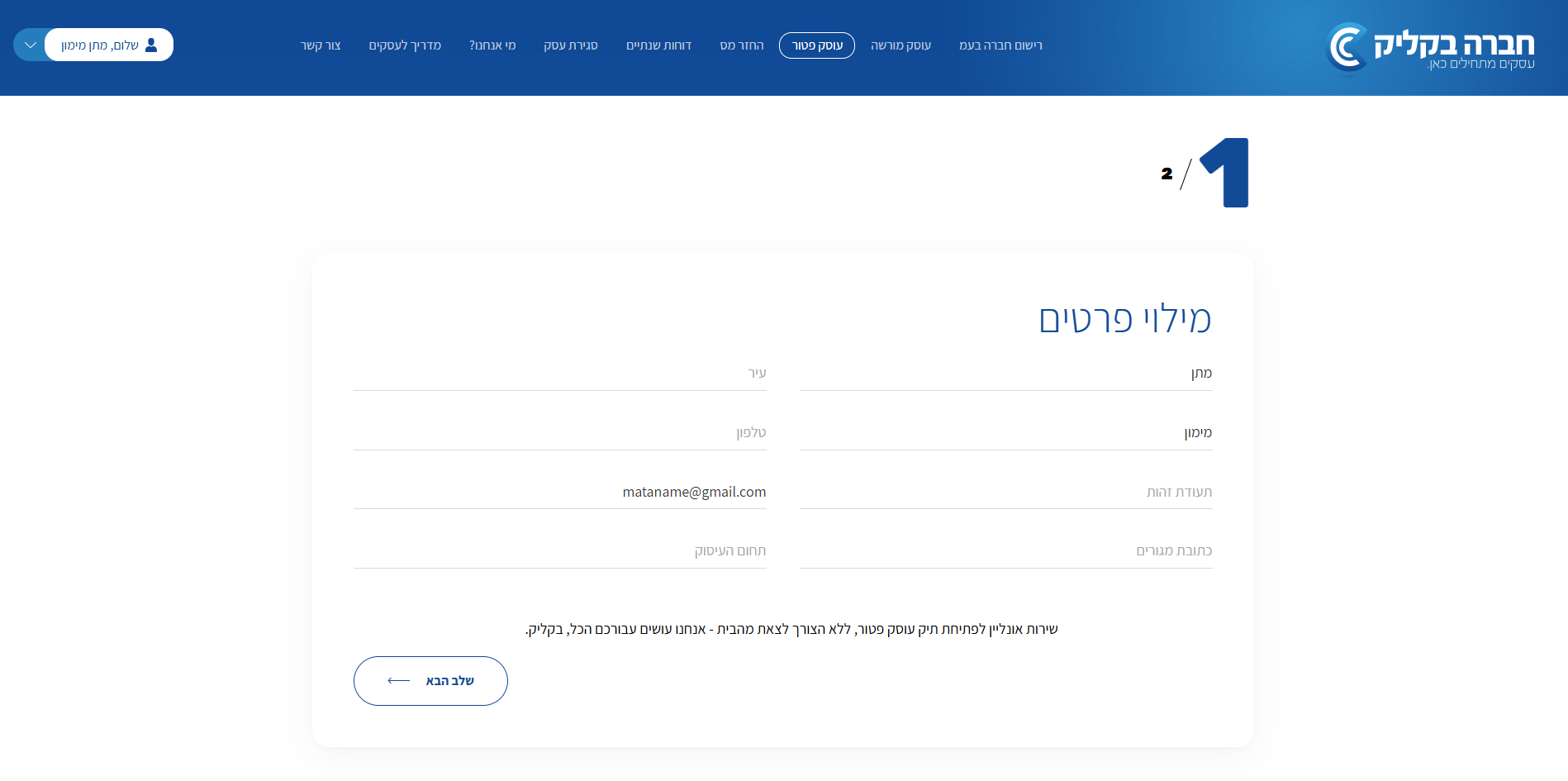Open מדריך לעסקים link

click(405, 45)
